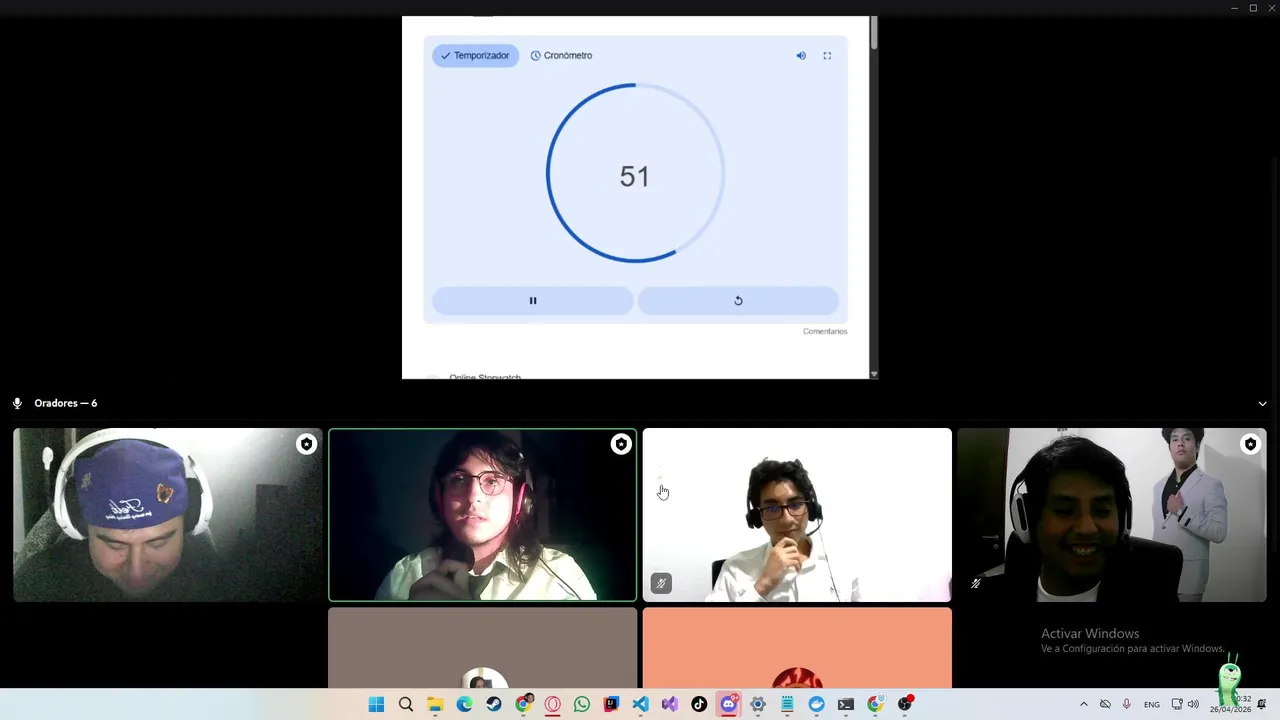Open Docker Desktop from the taskbar
Viewport: 1280px width, 720px height.
tap(817, 704)
